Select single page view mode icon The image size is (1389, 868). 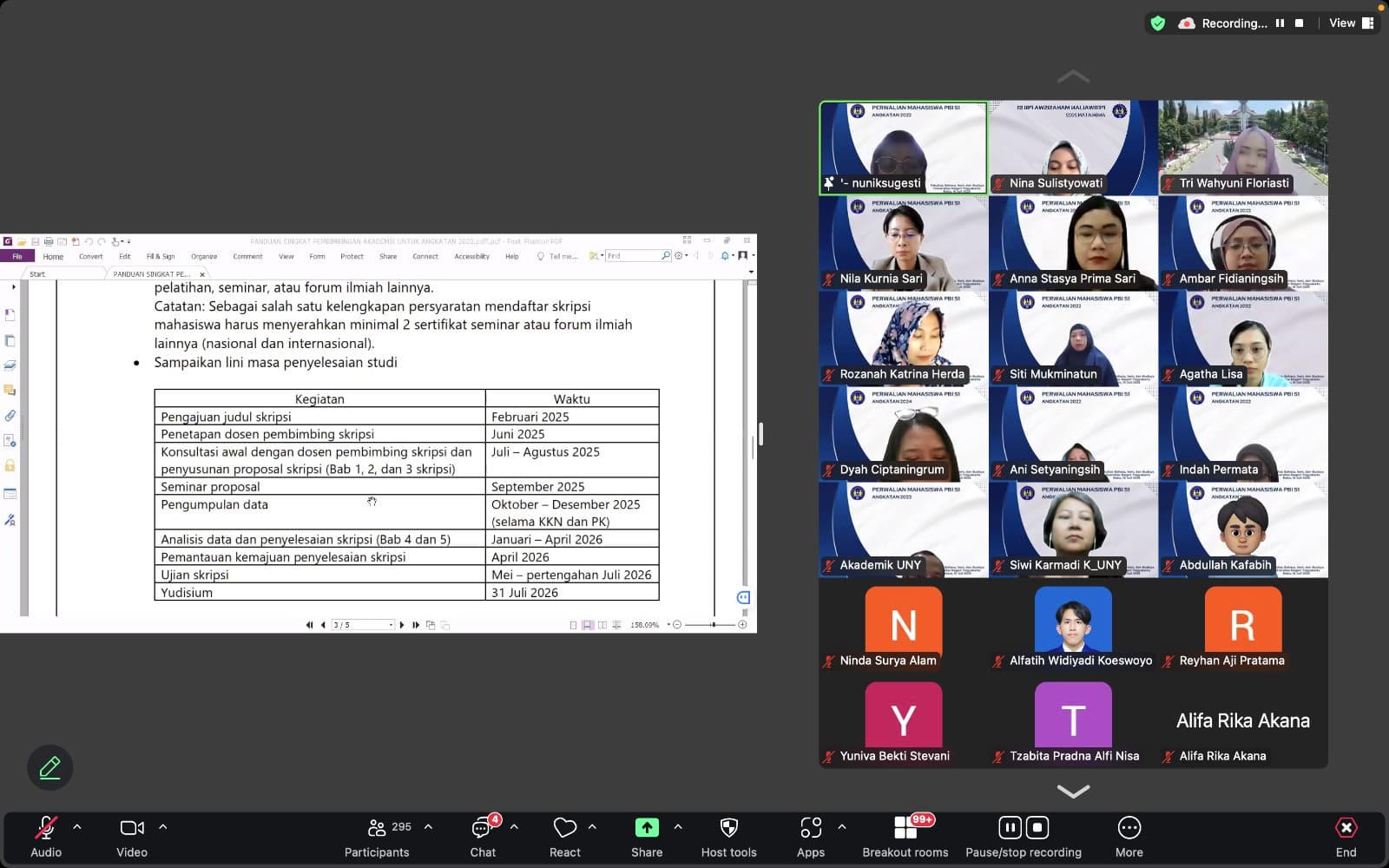coord(573,625)
